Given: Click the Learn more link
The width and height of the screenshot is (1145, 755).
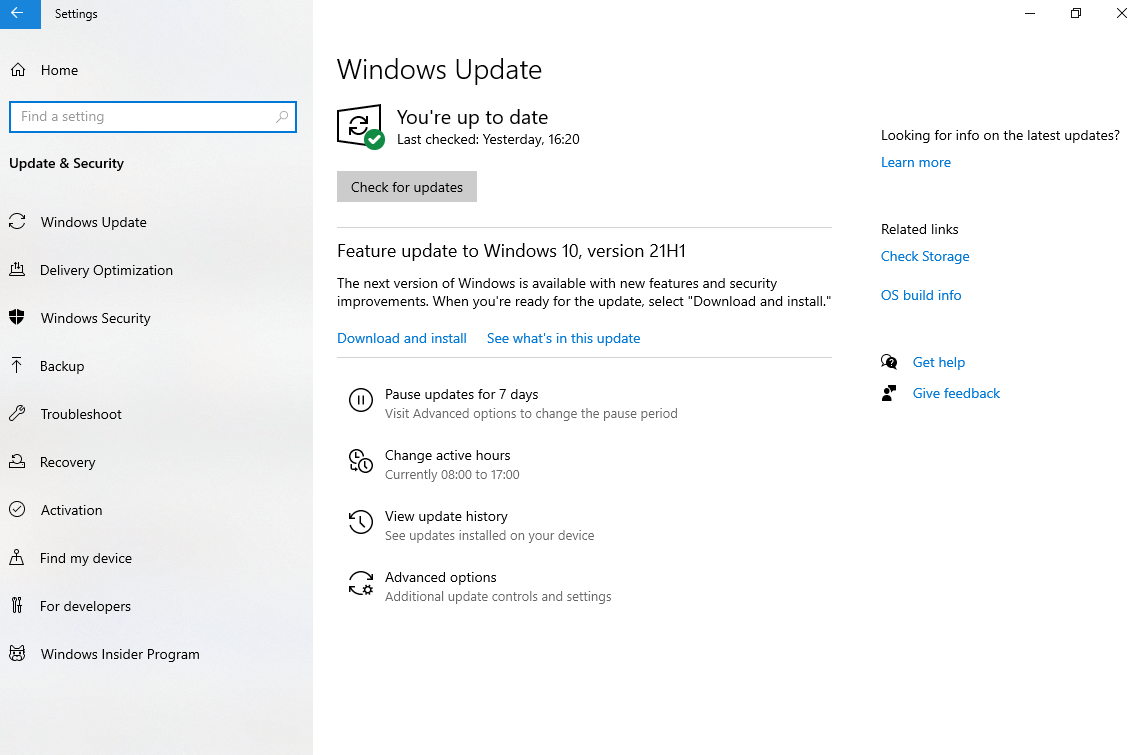Looking at the screenshot, I should tap(916, 162).
